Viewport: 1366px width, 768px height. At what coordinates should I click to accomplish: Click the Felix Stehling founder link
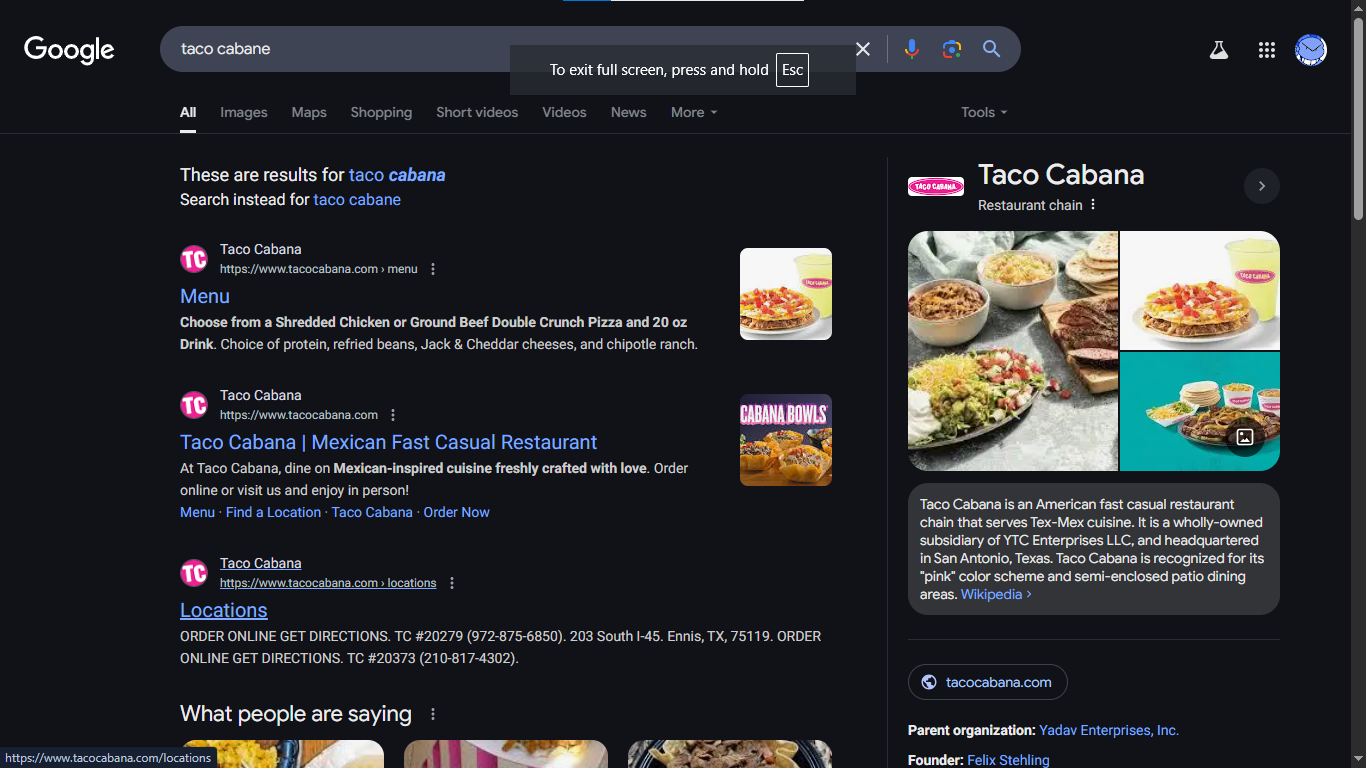pos(1008,760)
